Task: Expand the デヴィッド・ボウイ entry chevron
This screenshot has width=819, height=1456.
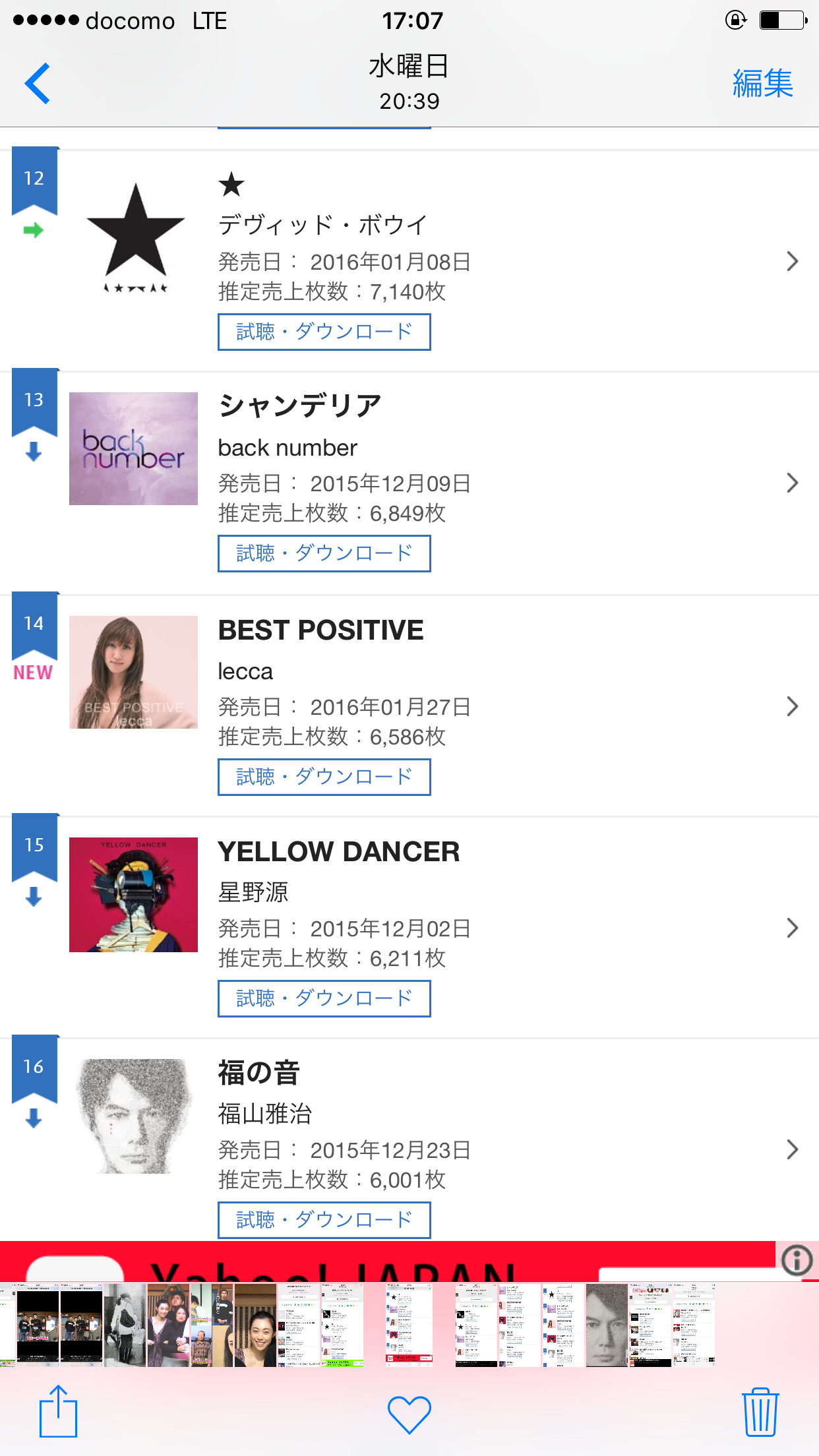Action: pyautogui.click(x=792, y=262)
